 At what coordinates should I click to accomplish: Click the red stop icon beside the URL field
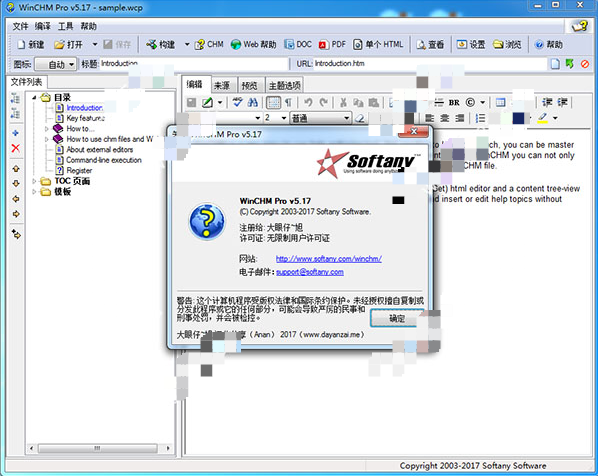[585, 64]
